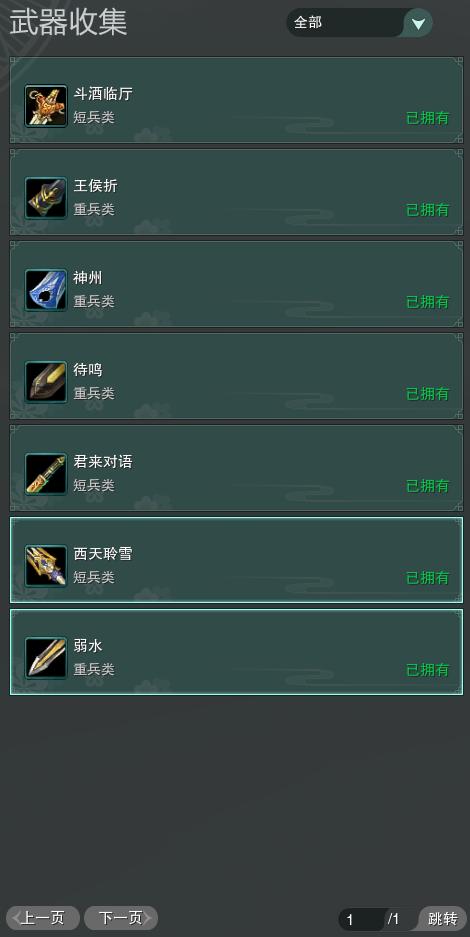This screenshot has height=937, width=470.
Task: Click 已拥有 status on 神州 row
Action: tap(428, 302)
